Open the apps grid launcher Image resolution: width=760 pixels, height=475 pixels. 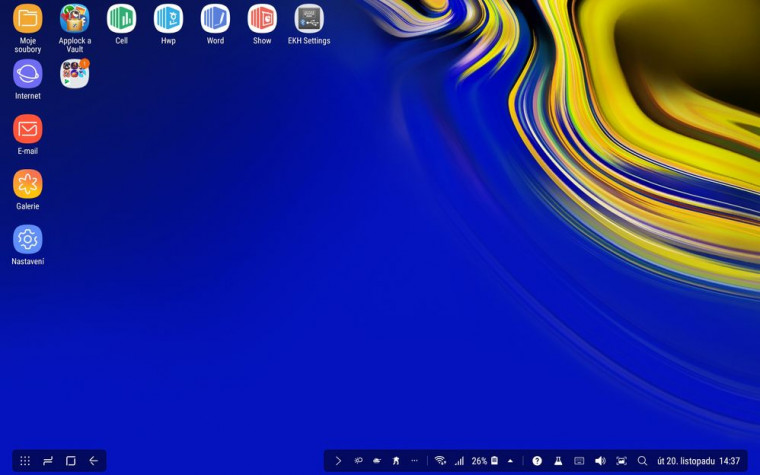[x=25, y=461]
